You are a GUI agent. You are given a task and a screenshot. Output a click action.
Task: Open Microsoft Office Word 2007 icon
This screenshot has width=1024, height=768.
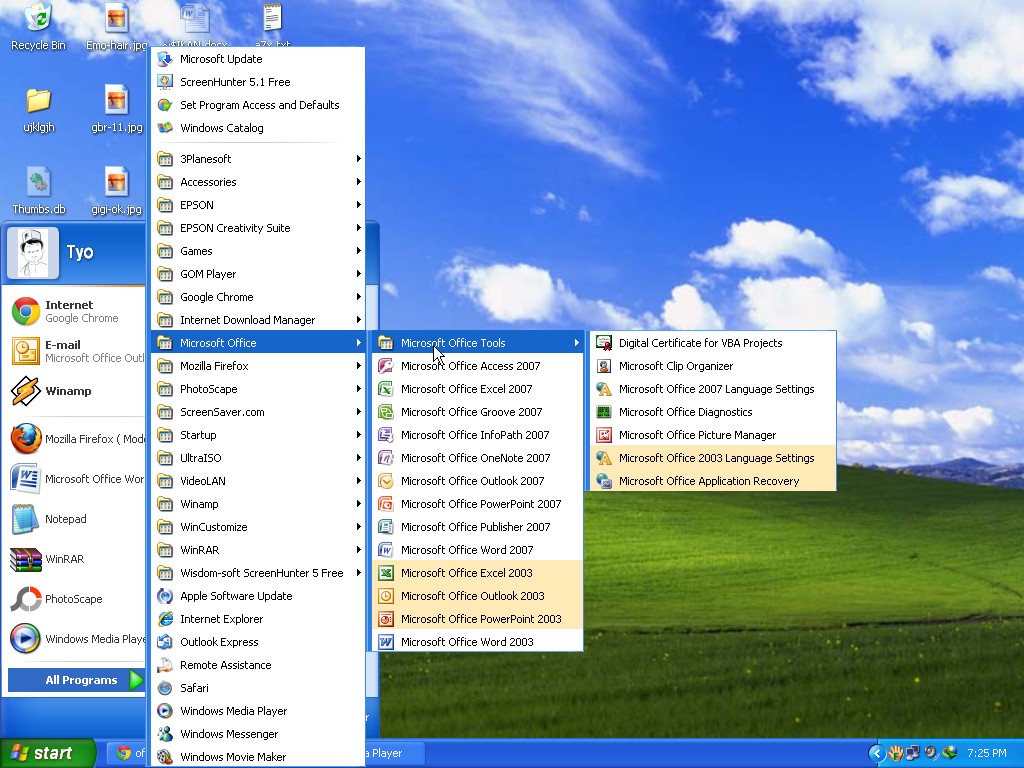click(386, 550)
